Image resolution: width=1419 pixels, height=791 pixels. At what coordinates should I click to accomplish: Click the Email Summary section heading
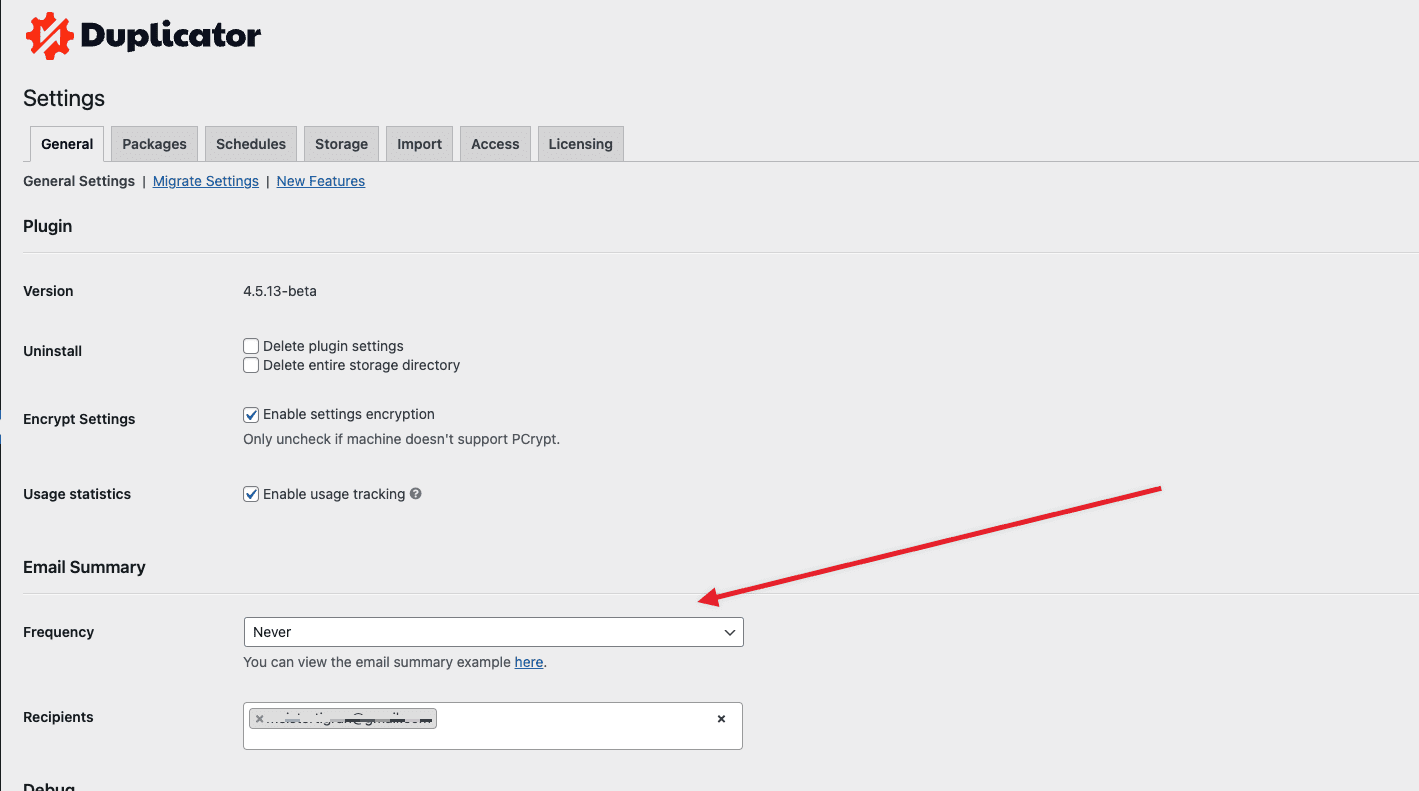pos(84,567)
